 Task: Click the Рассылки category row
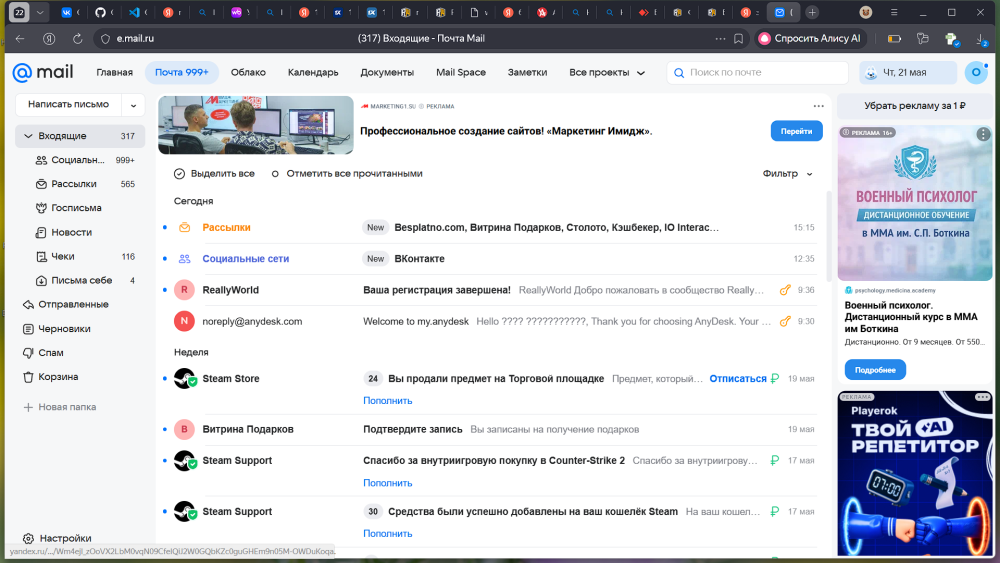click(489, 228)
